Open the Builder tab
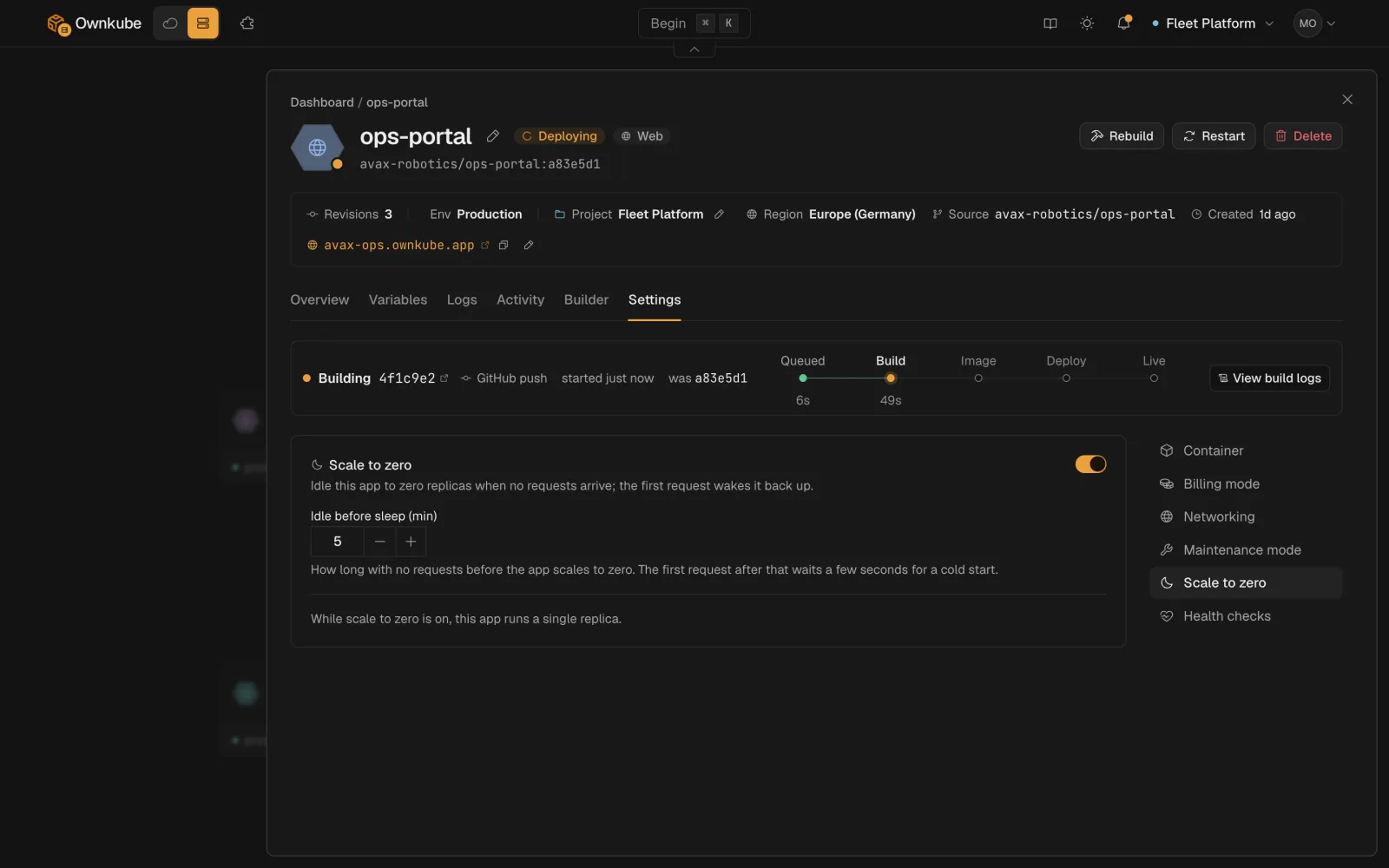This screenshot has height=868, width=1389. [586, 299]
